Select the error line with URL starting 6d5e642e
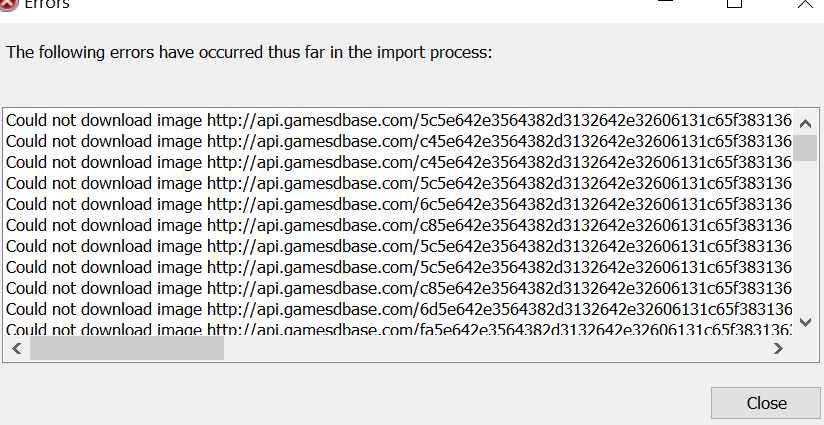The height and width of the screenshot is (425, 824). coord(398,309)
